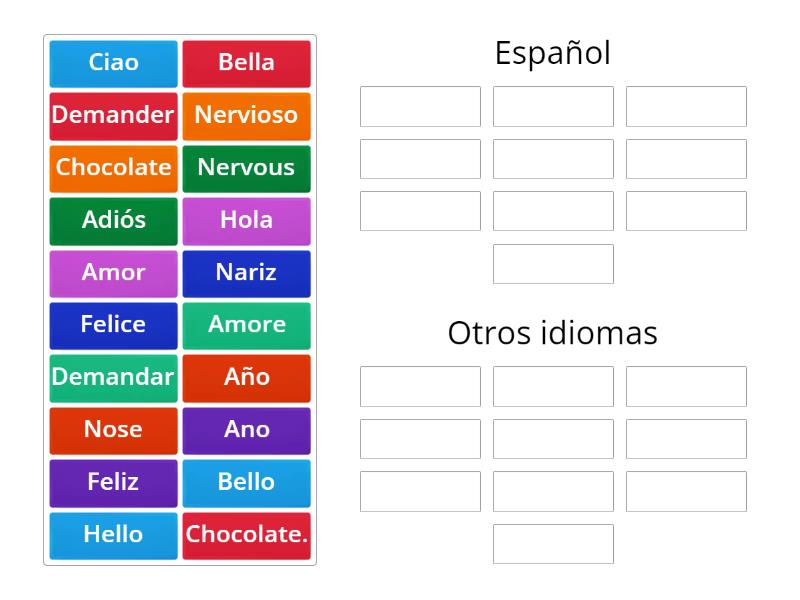Click the 'Nariz' tile
This screenshot has width=800, height=600.
[x=246, y=272]
